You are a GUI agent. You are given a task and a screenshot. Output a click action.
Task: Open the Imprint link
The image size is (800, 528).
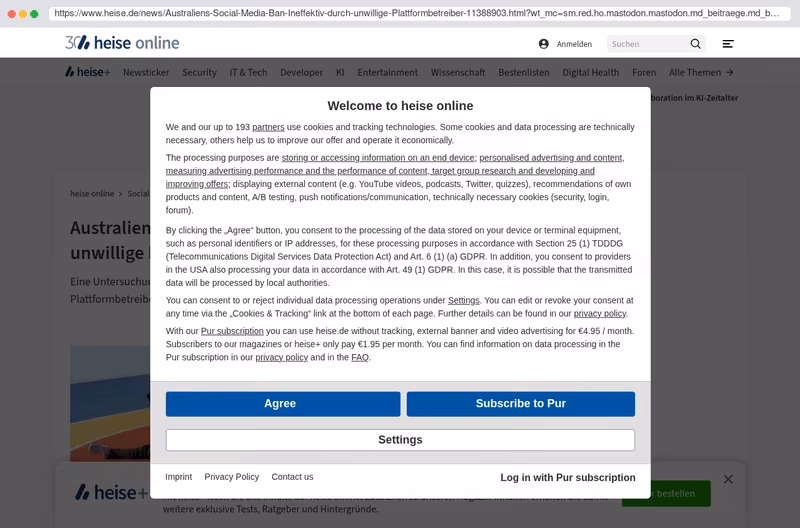179,476
